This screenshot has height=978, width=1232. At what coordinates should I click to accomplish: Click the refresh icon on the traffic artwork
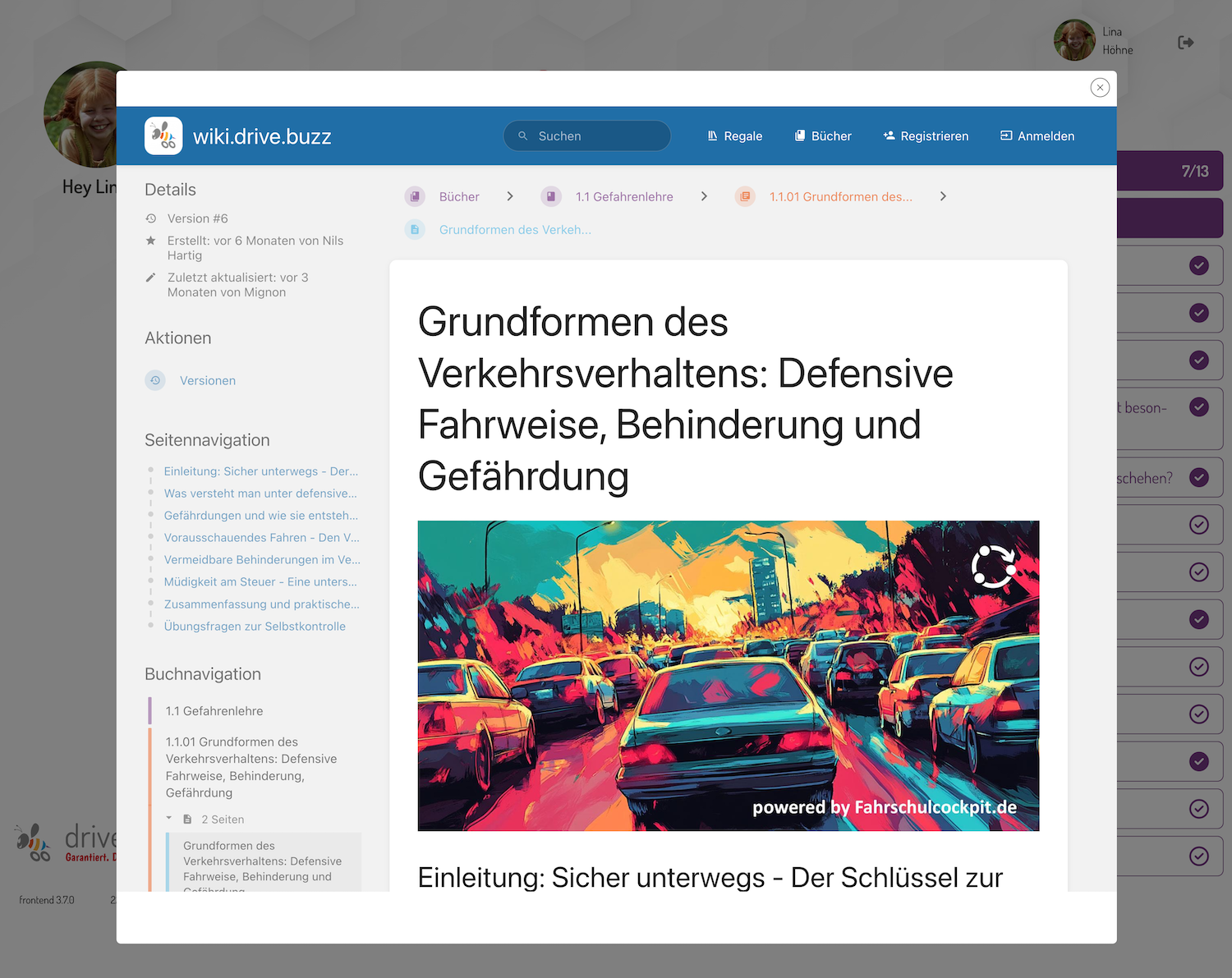[x=995, y=565]
